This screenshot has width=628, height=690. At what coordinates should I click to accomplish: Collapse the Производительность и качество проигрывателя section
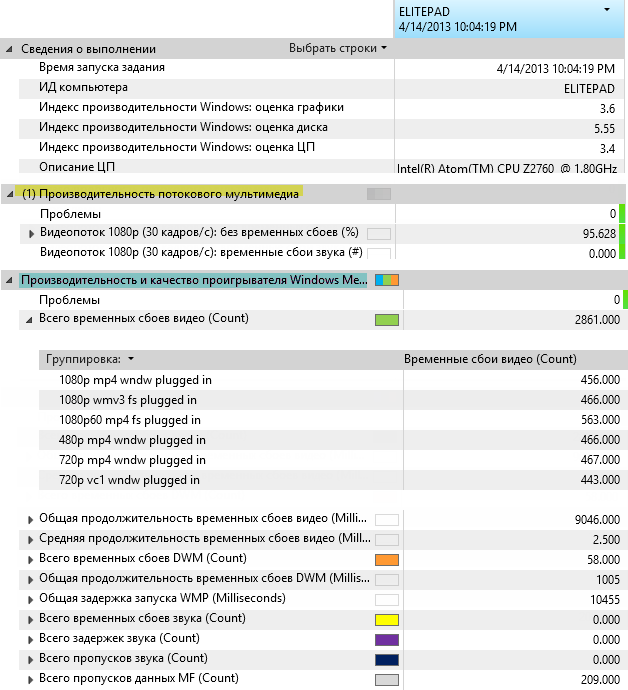click(9, 280)
